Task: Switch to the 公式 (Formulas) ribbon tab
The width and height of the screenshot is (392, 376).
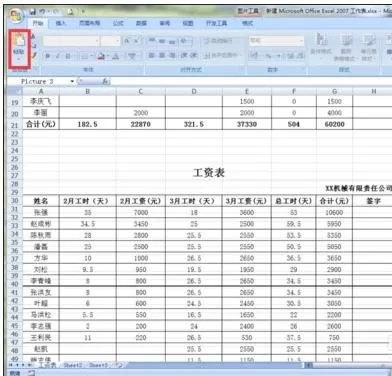Action: [x=118, y=23]
